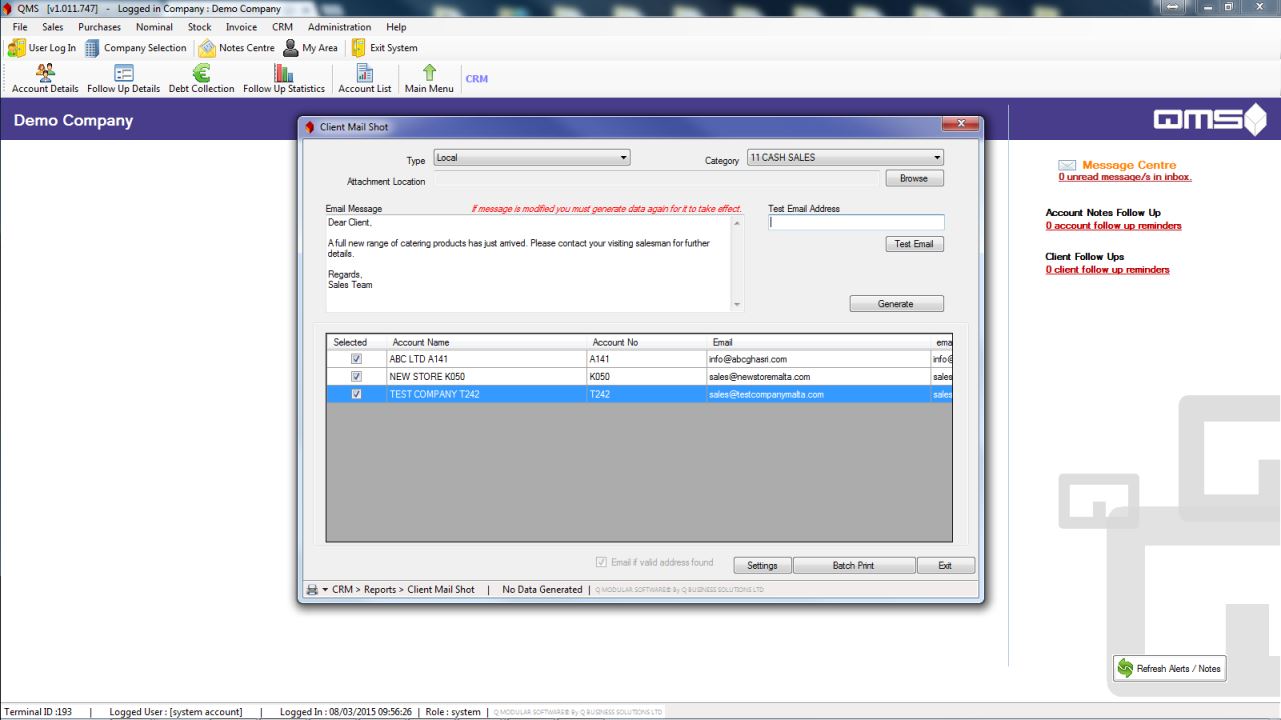Open the File menu

click(x=20, y=27)
